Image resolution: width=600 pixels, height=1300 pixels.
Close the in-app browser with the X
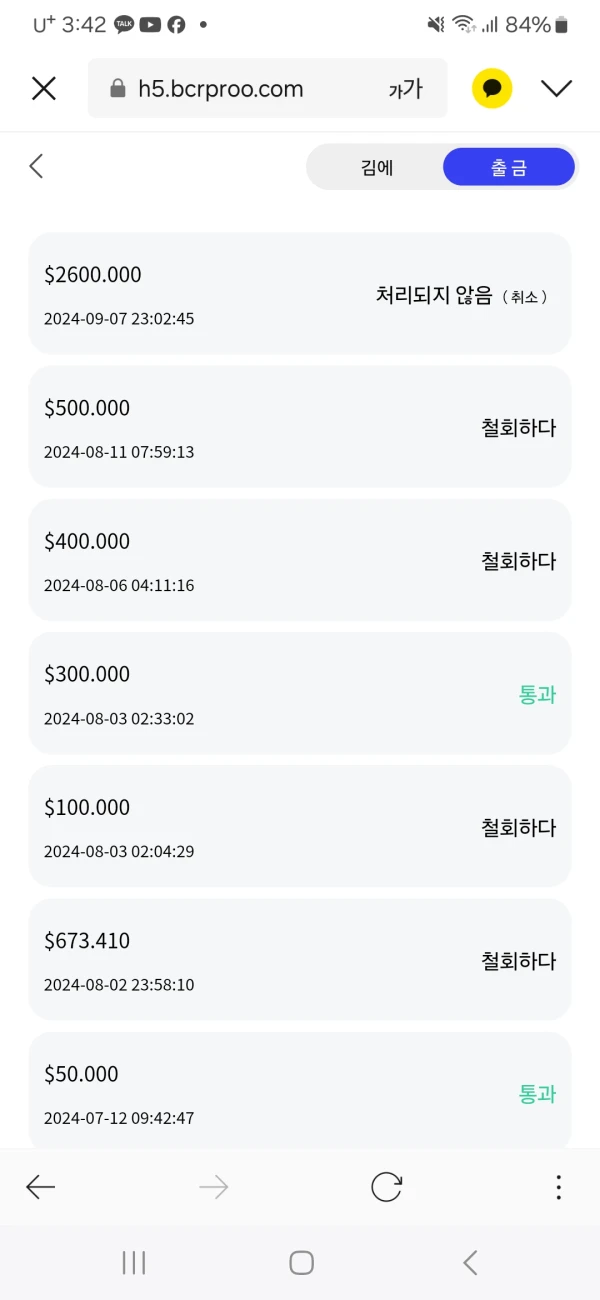pyautogui.click(x=44, y=89)
